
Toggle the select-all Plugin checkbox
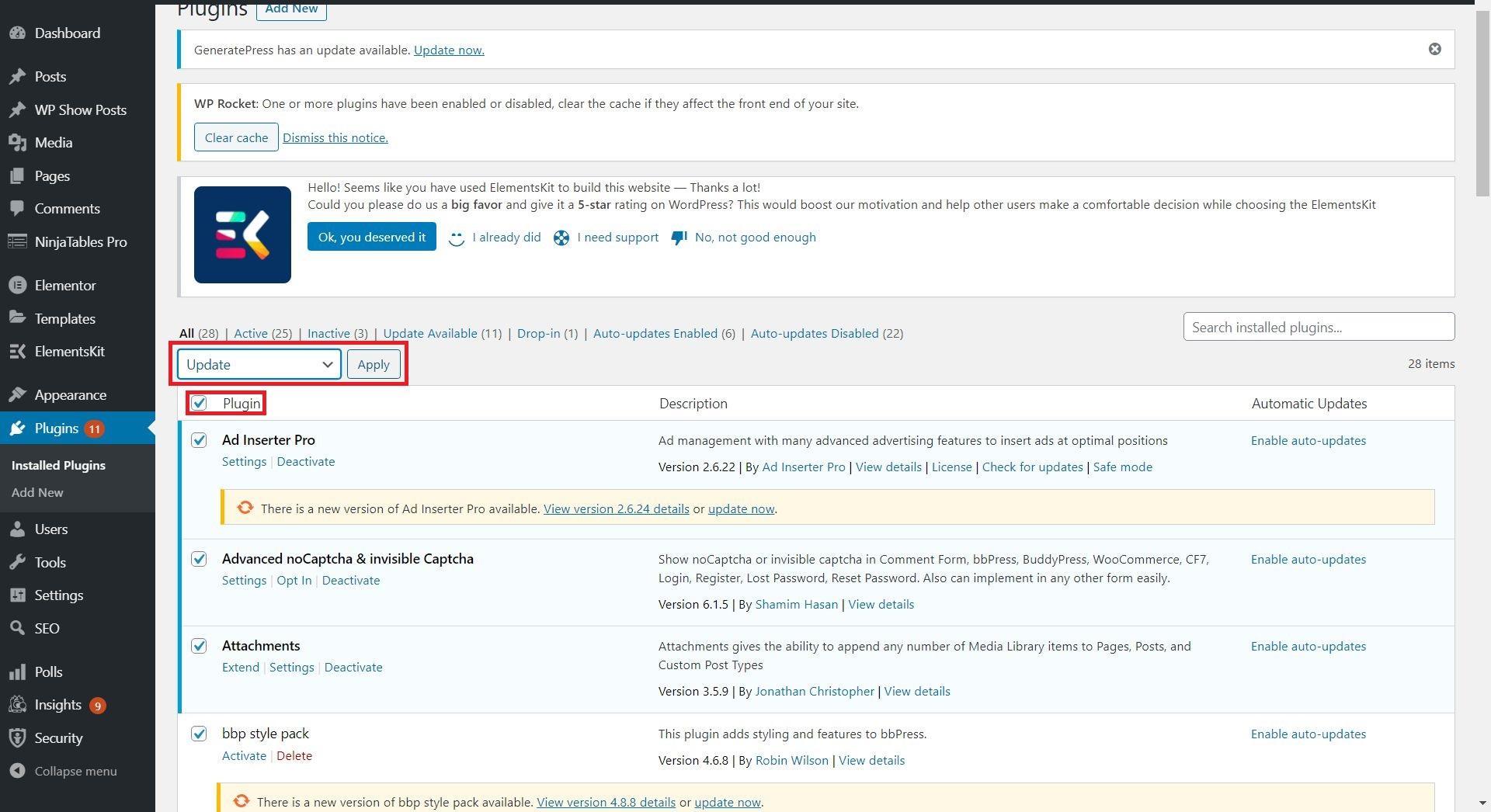coord(200,403)
